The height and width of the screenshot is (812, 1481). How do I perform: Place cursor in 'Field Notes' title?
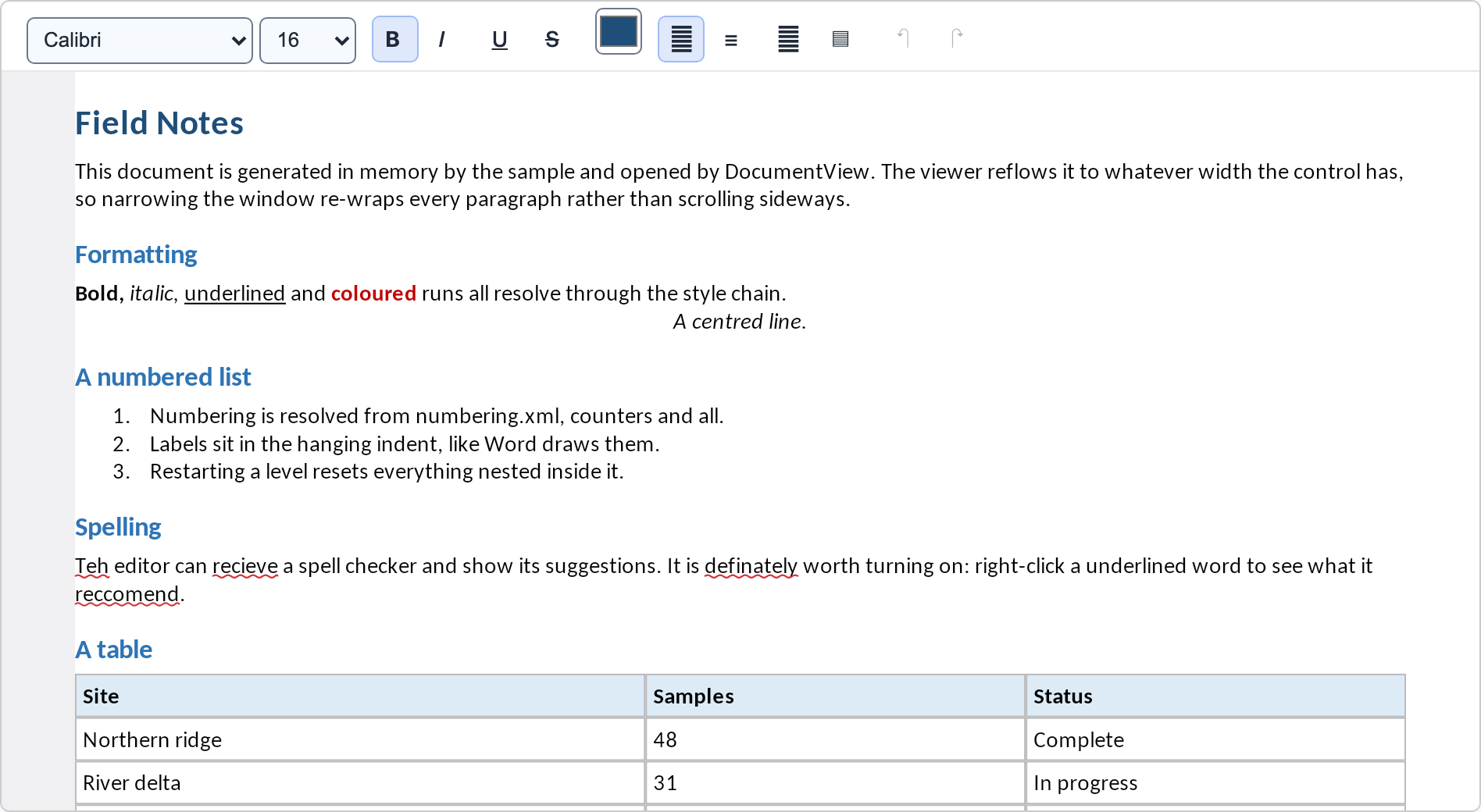(159, 123)
